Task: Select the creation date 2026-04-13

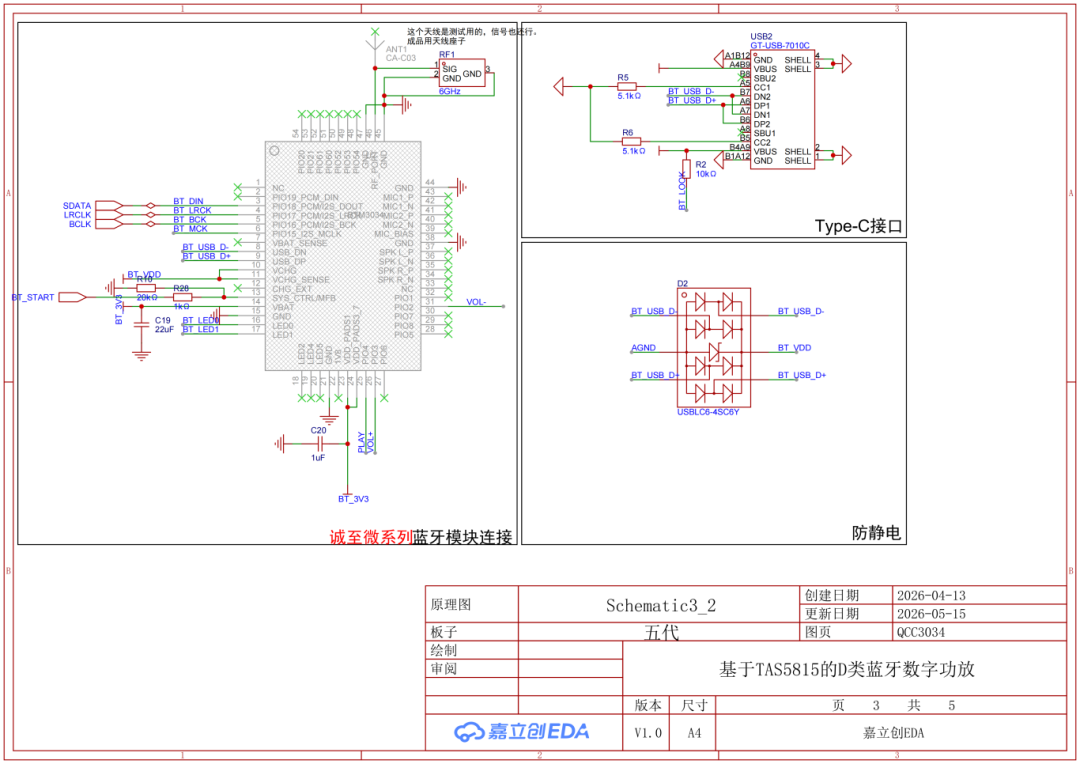Action: 931,595
